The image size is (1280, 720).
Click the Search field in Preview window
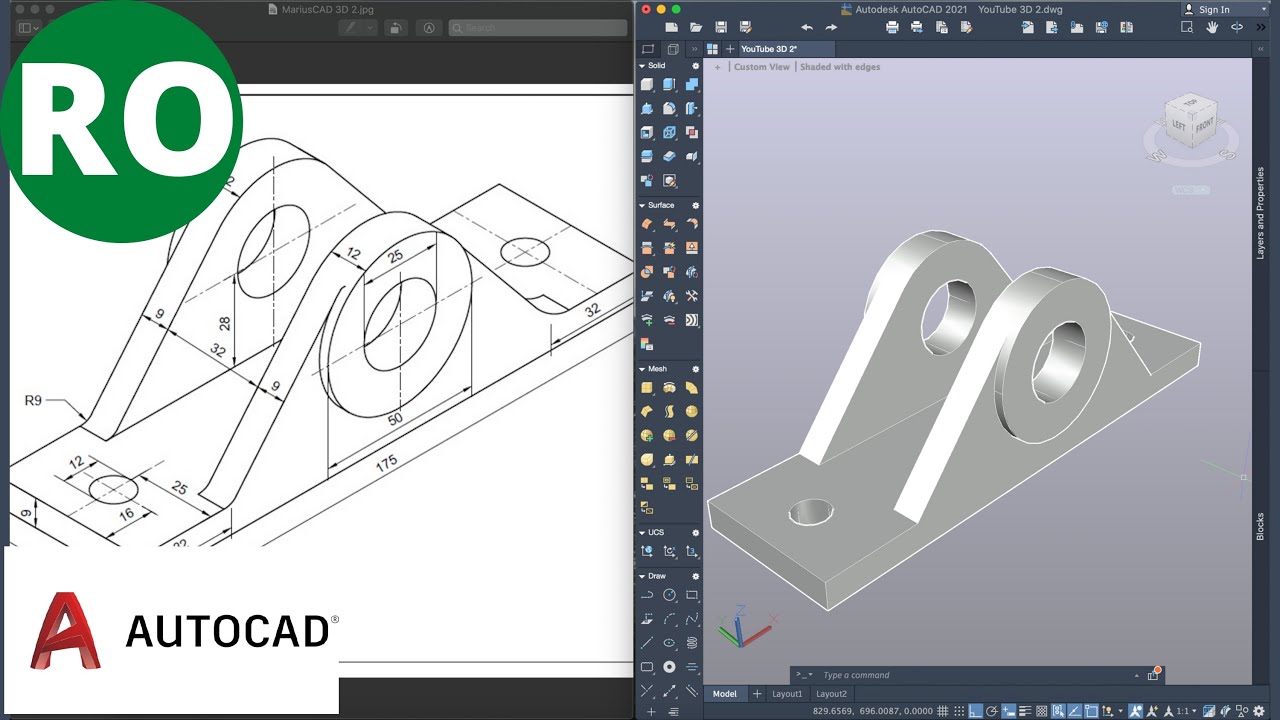[538, 28]
